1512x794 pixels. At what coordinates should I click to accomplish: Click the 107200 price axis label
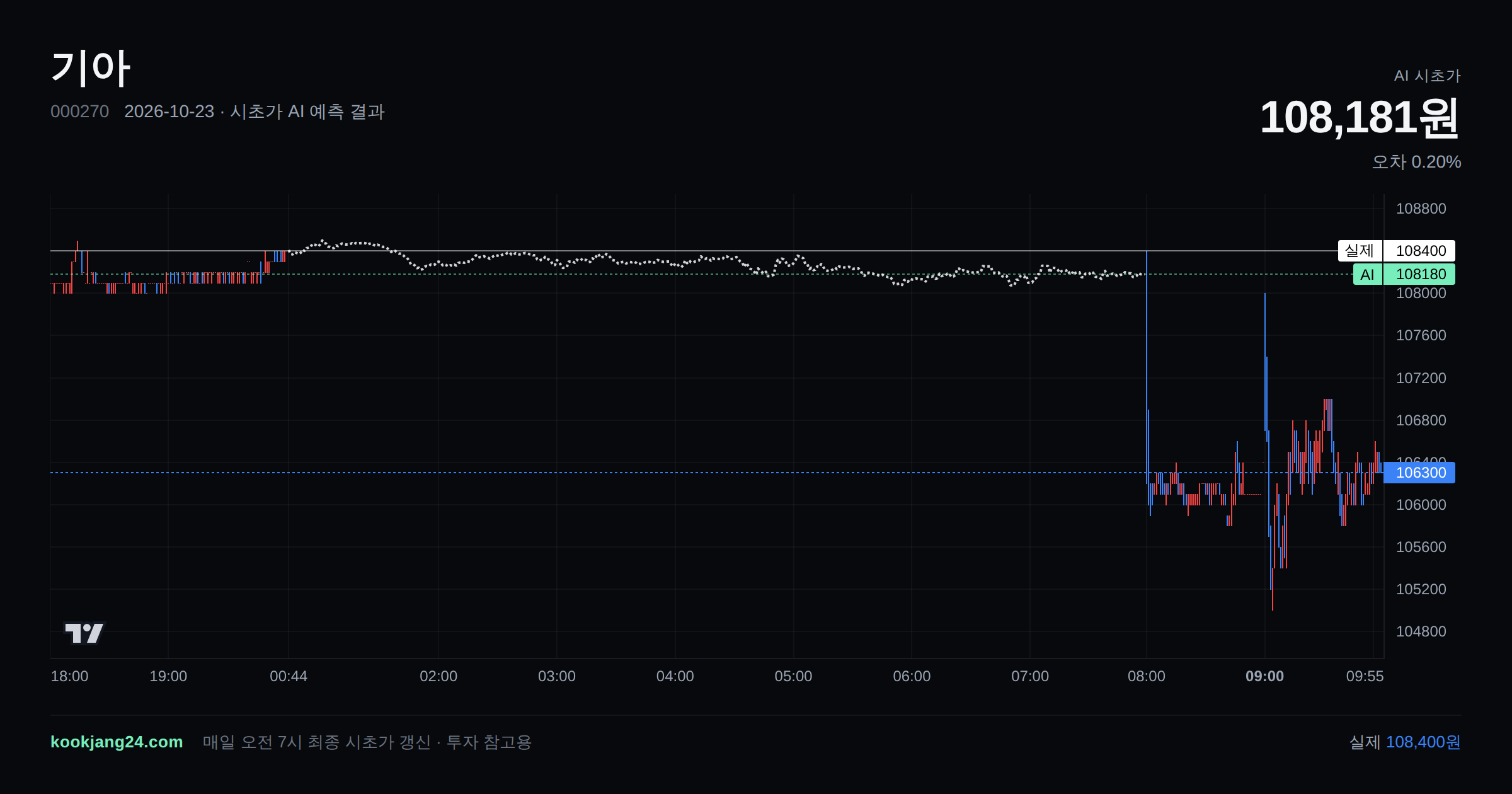1421,378
